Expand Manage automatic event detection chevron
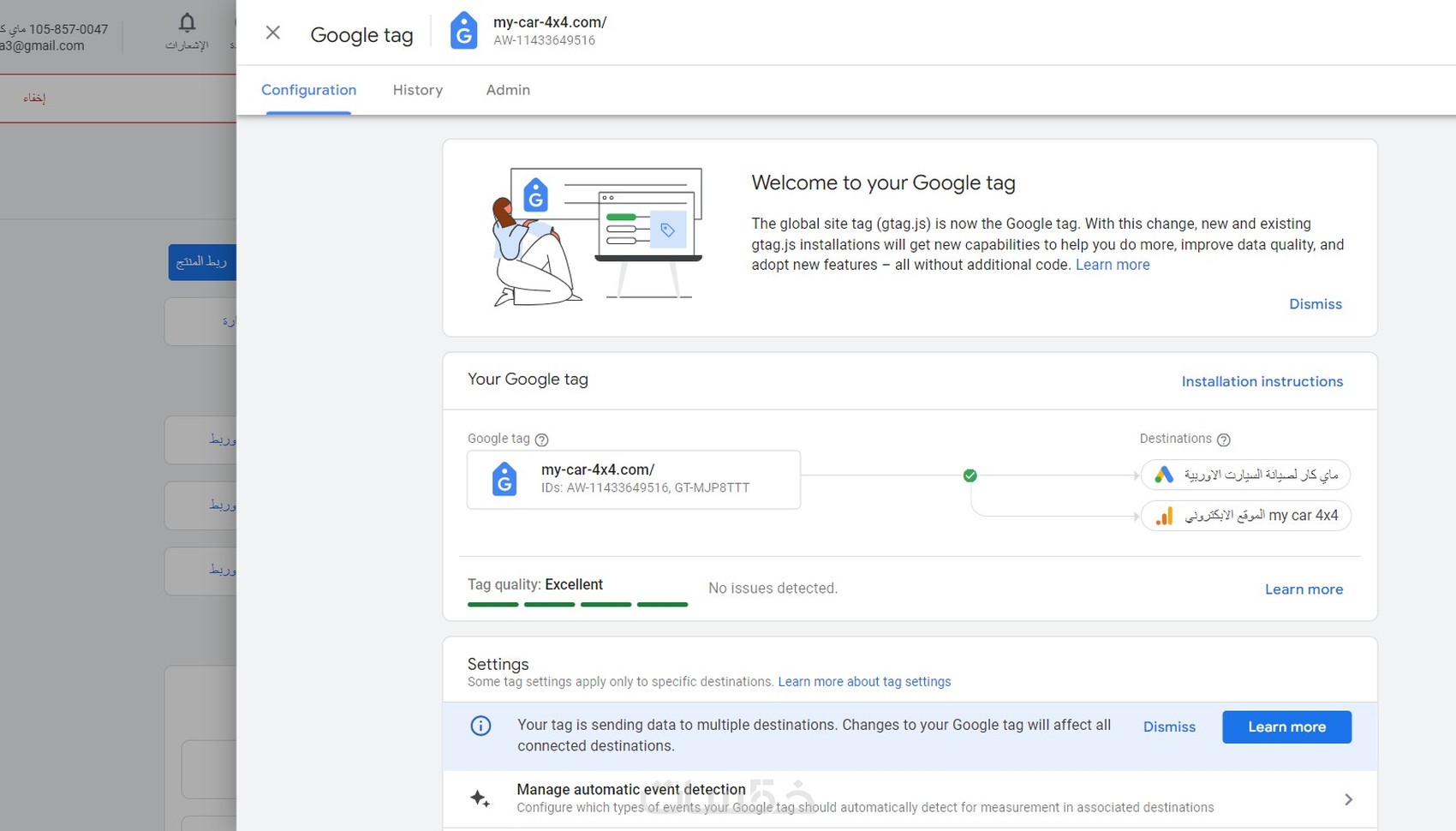The width and height of the screenshot is (1456, 831). click(1348, 799)
